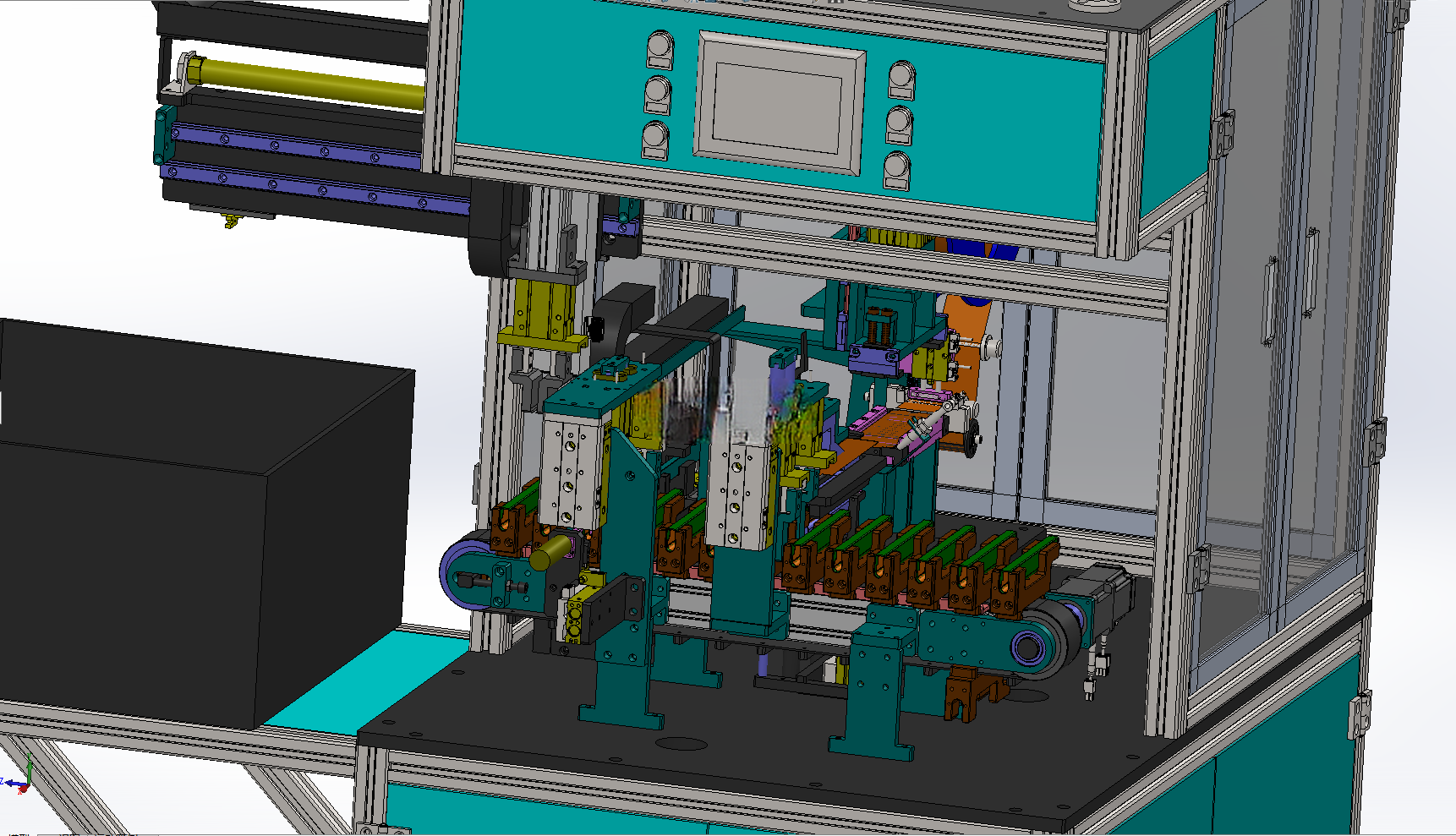Select the middle pushbutton right of the touchscreen

pyautogui.click(x=900, y=125)
